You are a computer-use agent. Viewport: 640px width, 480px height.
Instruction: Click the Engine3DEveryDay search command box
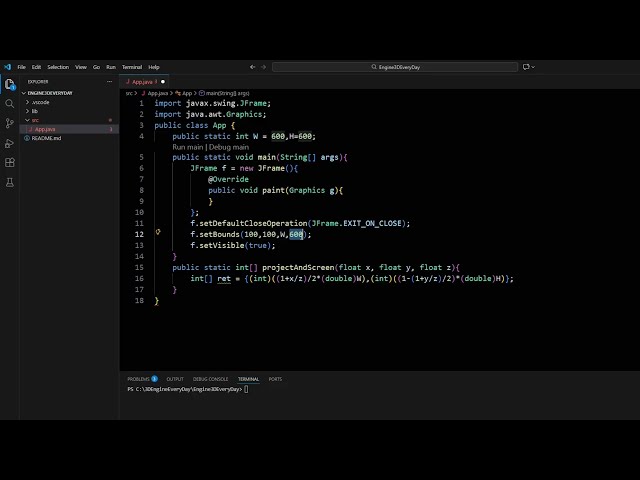(x=395, y=67)
